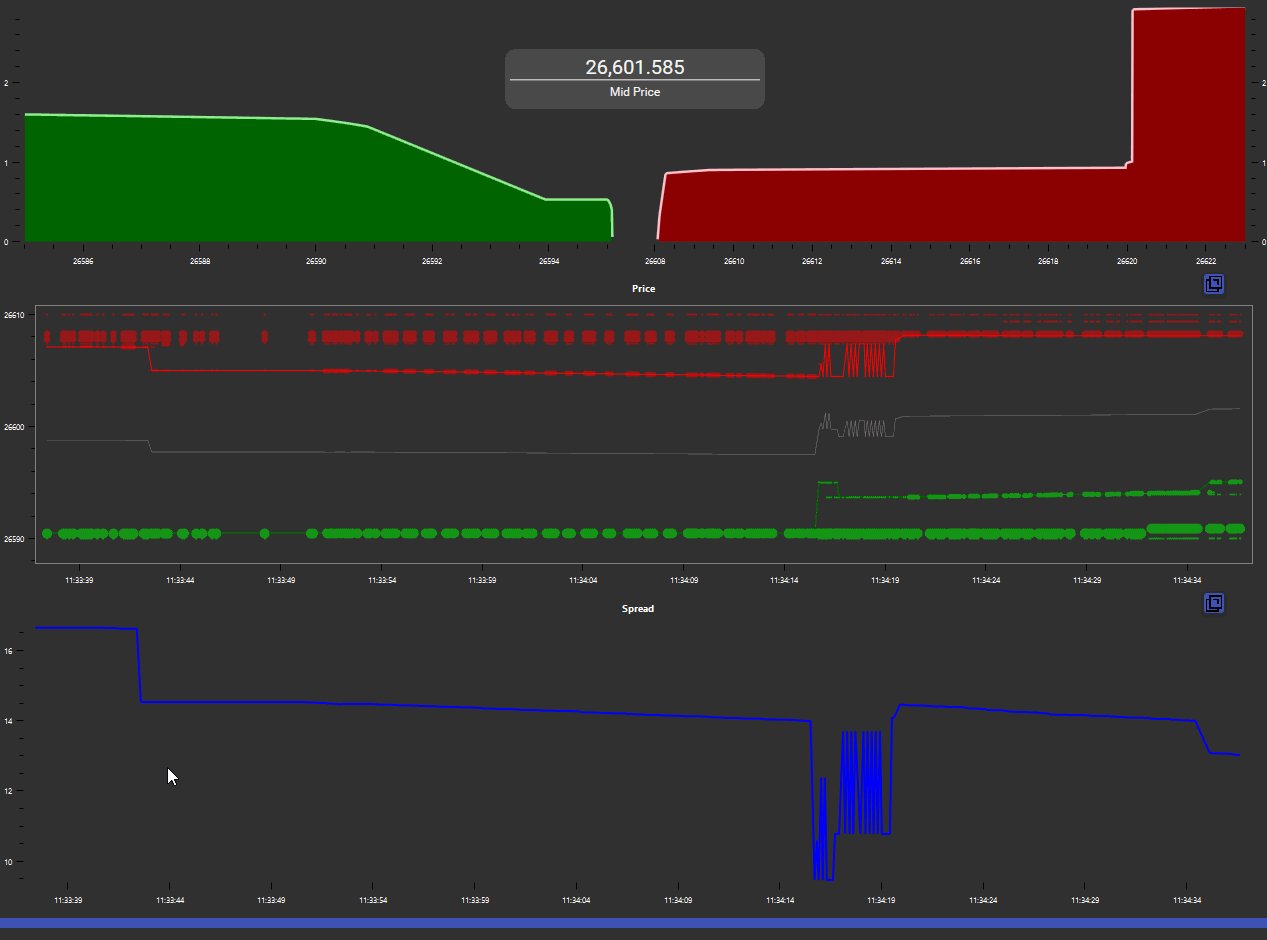This screenshot has height=940, width=1267.
Task: Click the Spread chart title label
Action: (637, 608)
